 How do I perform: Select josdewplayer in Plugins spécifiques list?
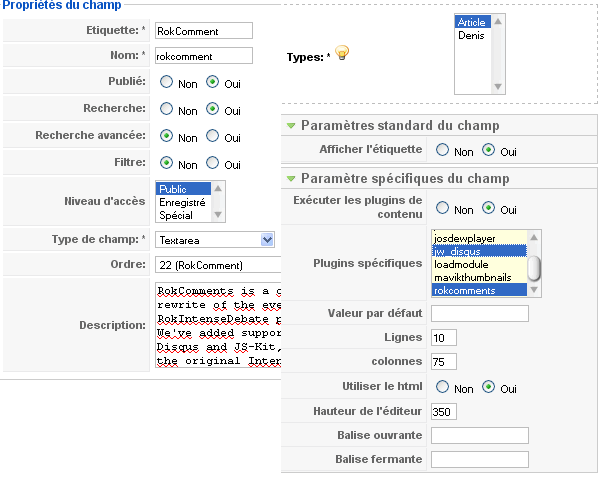click(x=479, y=238)
